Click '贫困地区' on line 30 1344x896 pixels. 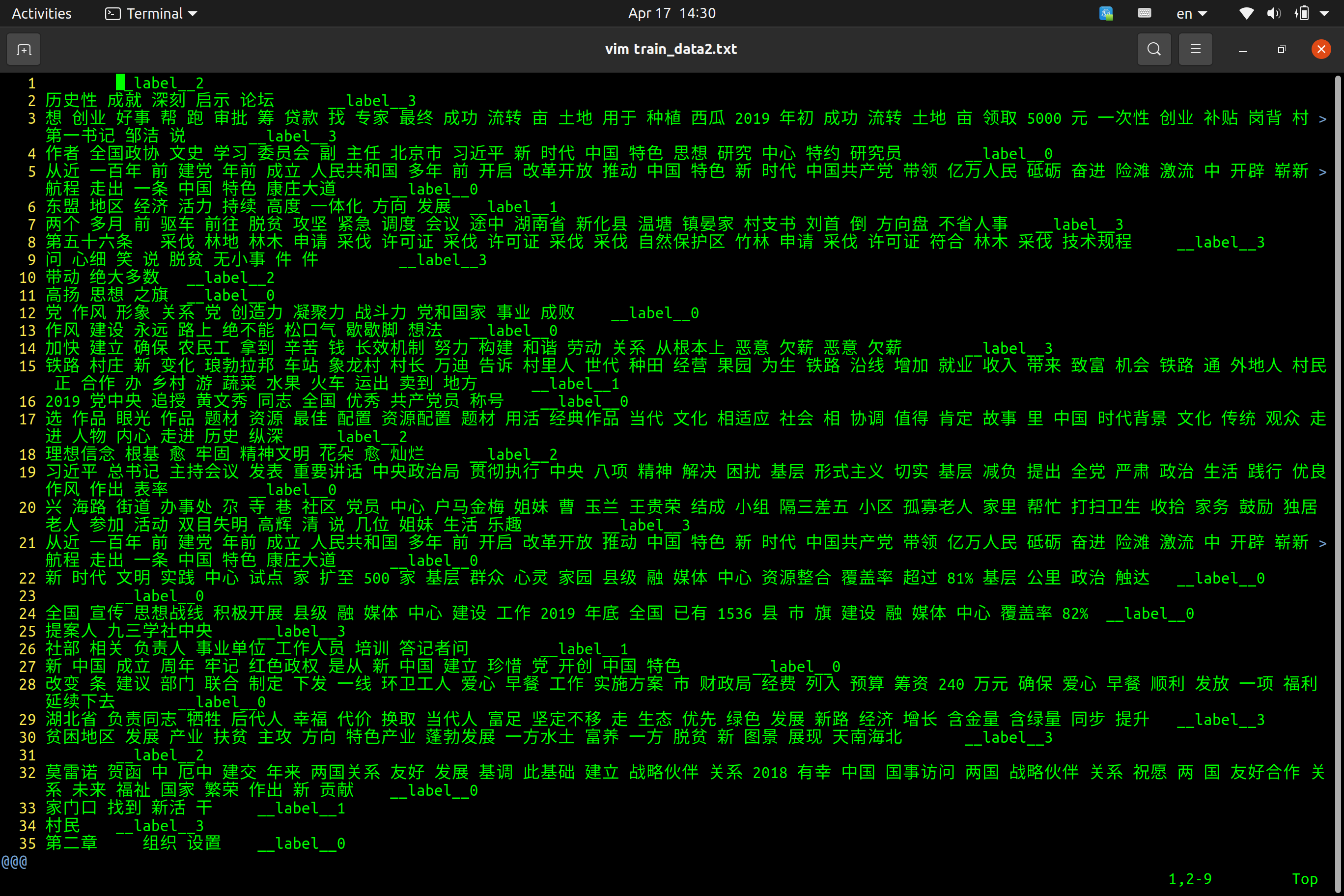point(81,738)
